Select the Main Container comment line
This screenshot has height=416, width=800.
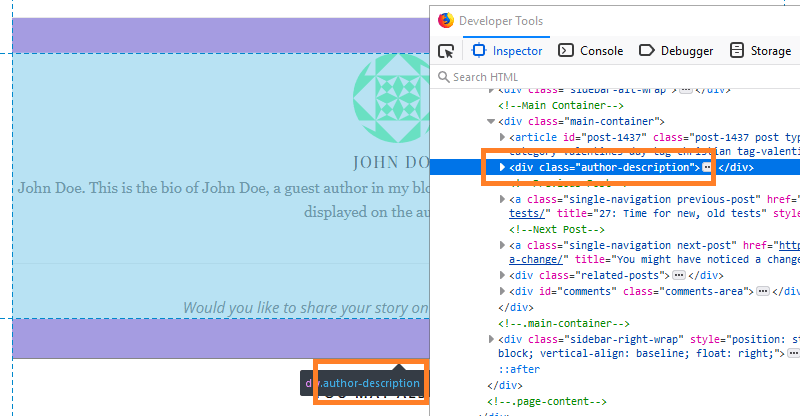click(x=561, y=106)
